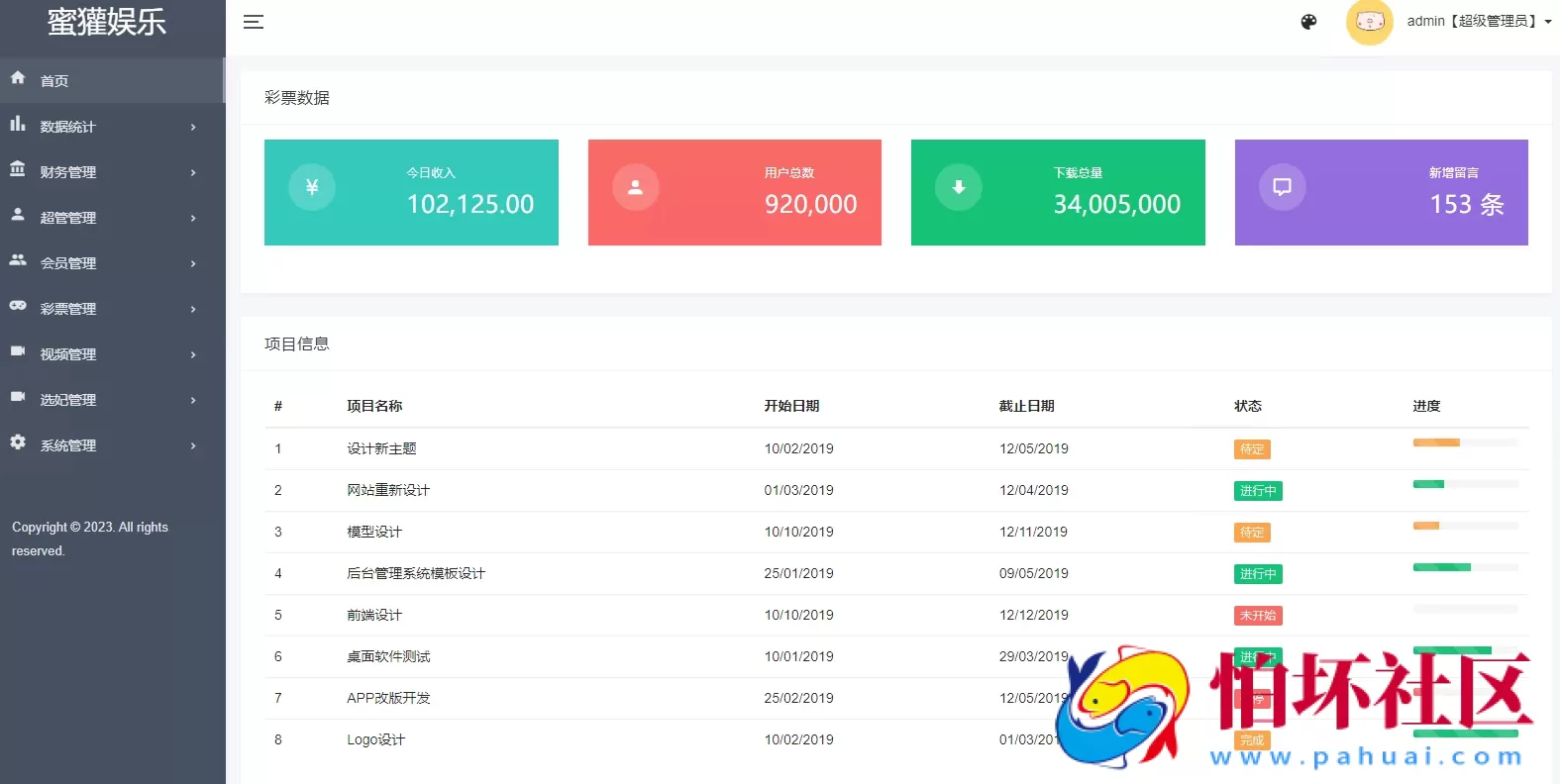
Task: Click the 首页 home icon
Action: (x=18, y=77)
